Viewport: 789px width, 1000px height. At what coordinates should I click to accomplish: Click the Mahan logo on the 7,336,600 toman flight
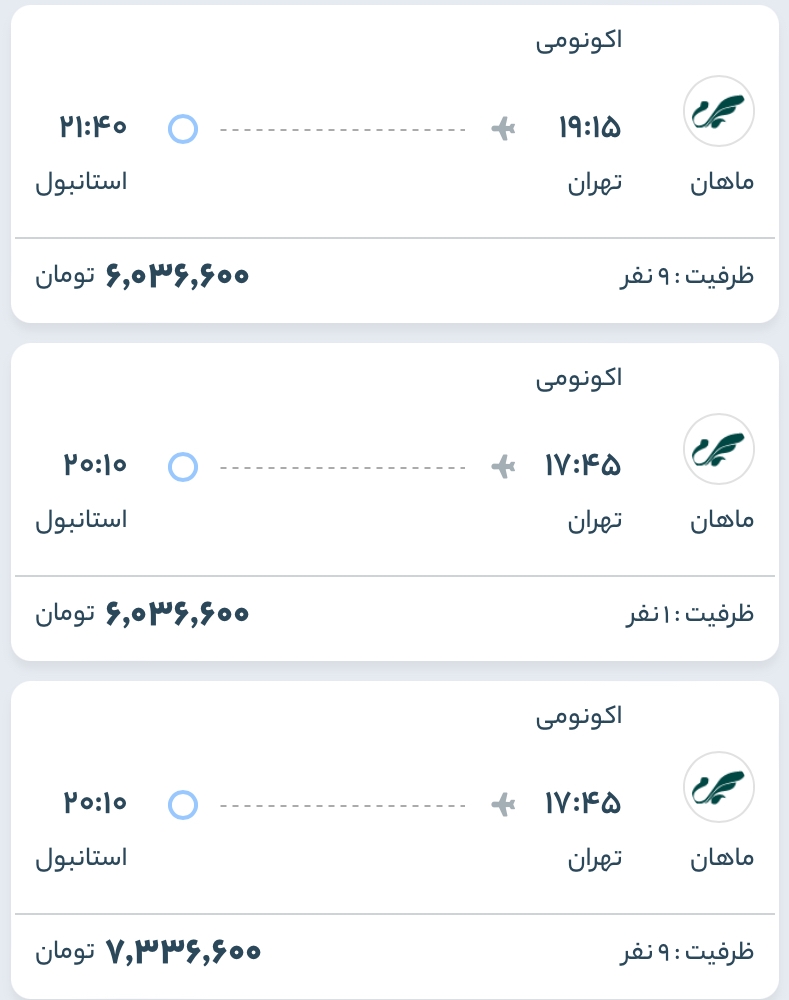pyautogui.click(x=718, y=788)
